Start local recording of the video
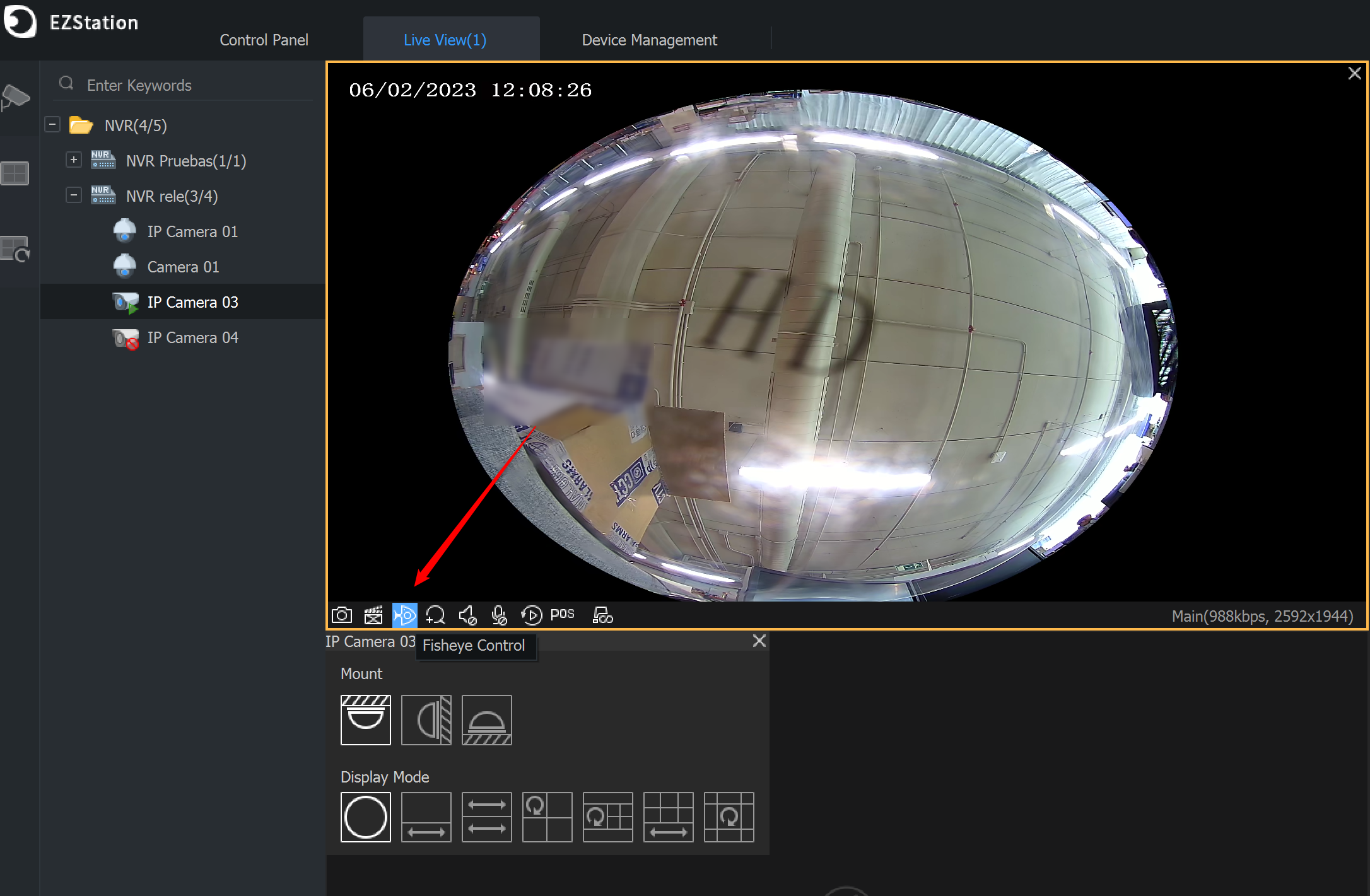 (373, 615)
